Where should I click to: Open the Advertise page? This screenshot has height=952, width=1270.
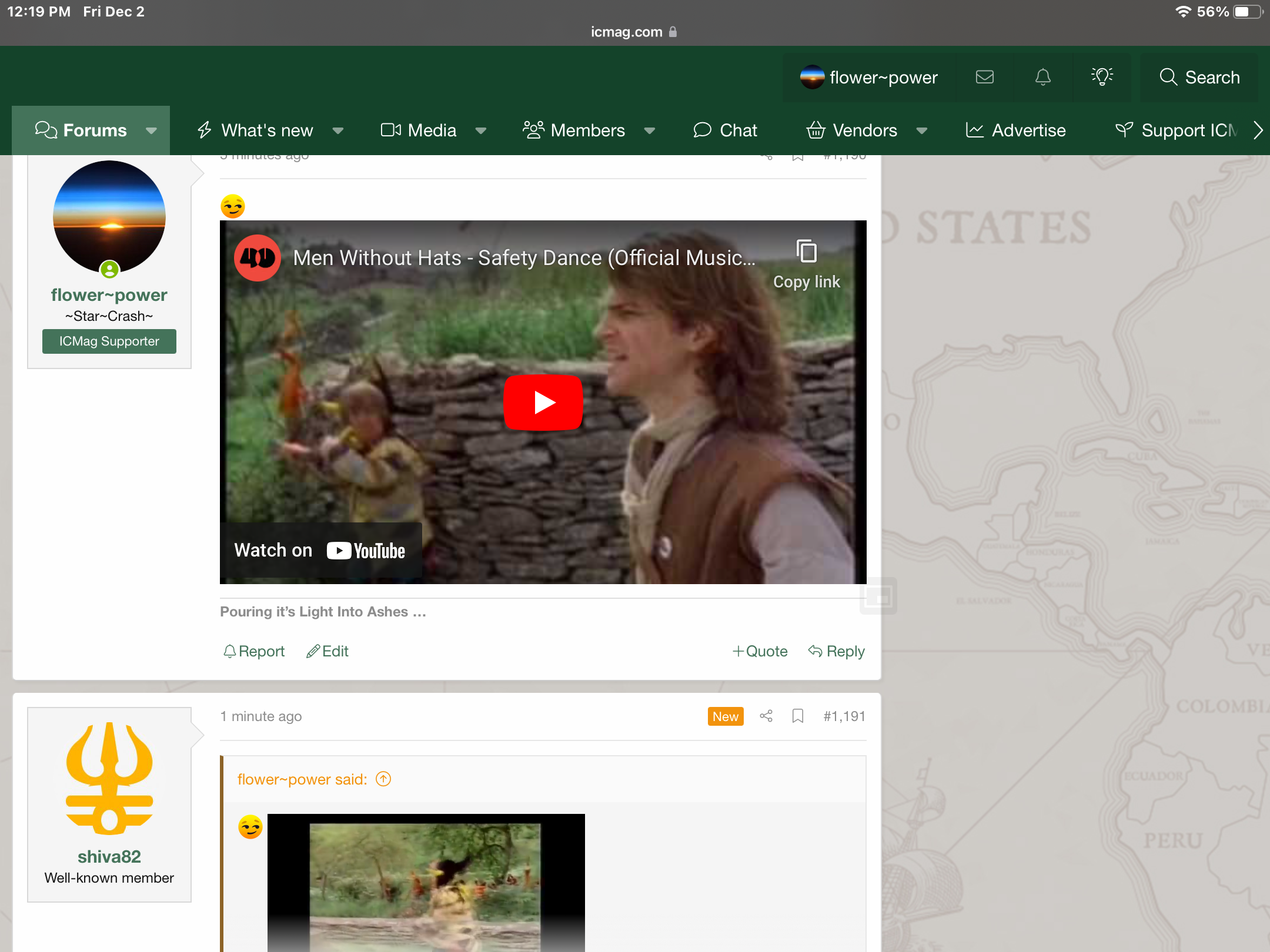1015,130
